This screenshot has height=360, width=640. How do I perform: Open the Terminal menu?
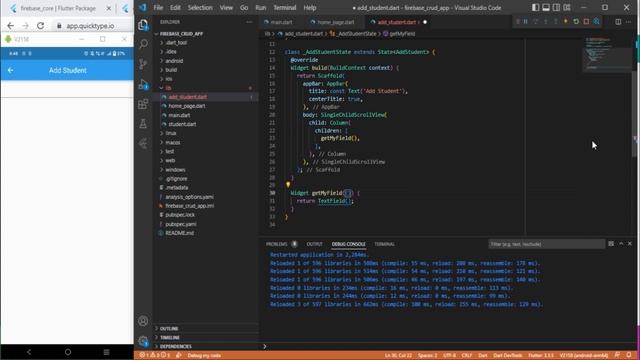pyautogui.click(x=284, y=8)
